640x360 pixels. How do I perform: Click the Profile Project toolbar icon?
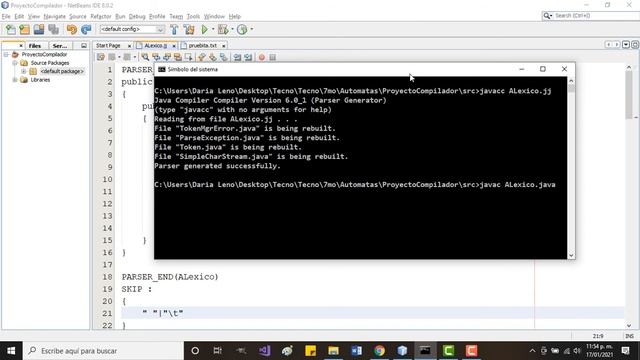pyautogui.click(x=242, y=29)
